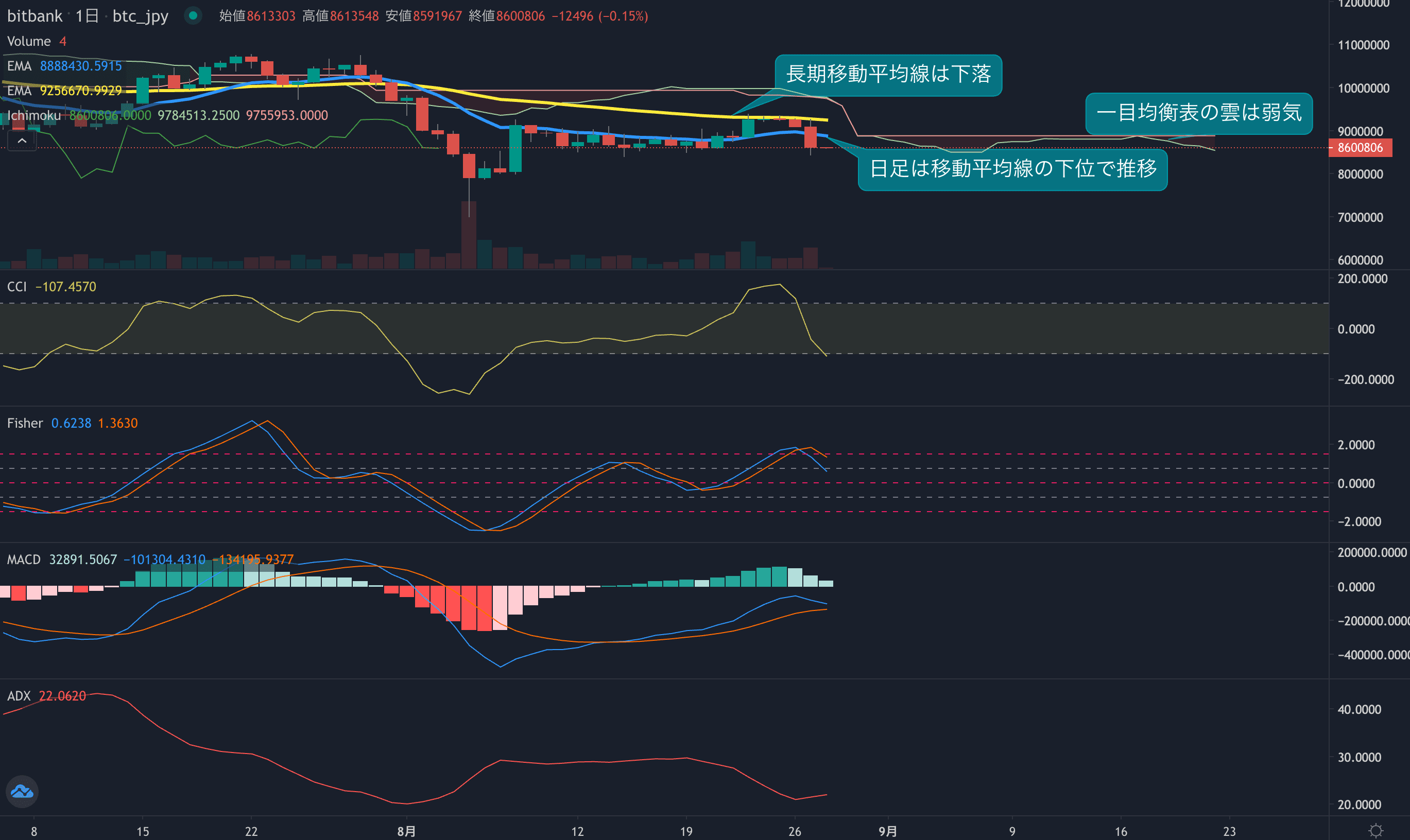Click the btc_jpy symbol title

(140, 16)
